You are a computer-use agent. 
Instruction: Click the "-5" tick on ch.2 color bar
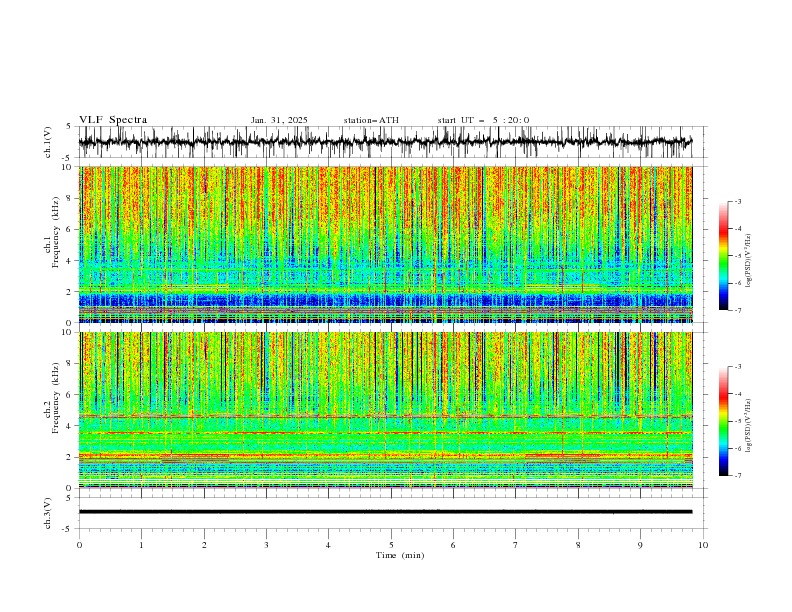point(738,421)
